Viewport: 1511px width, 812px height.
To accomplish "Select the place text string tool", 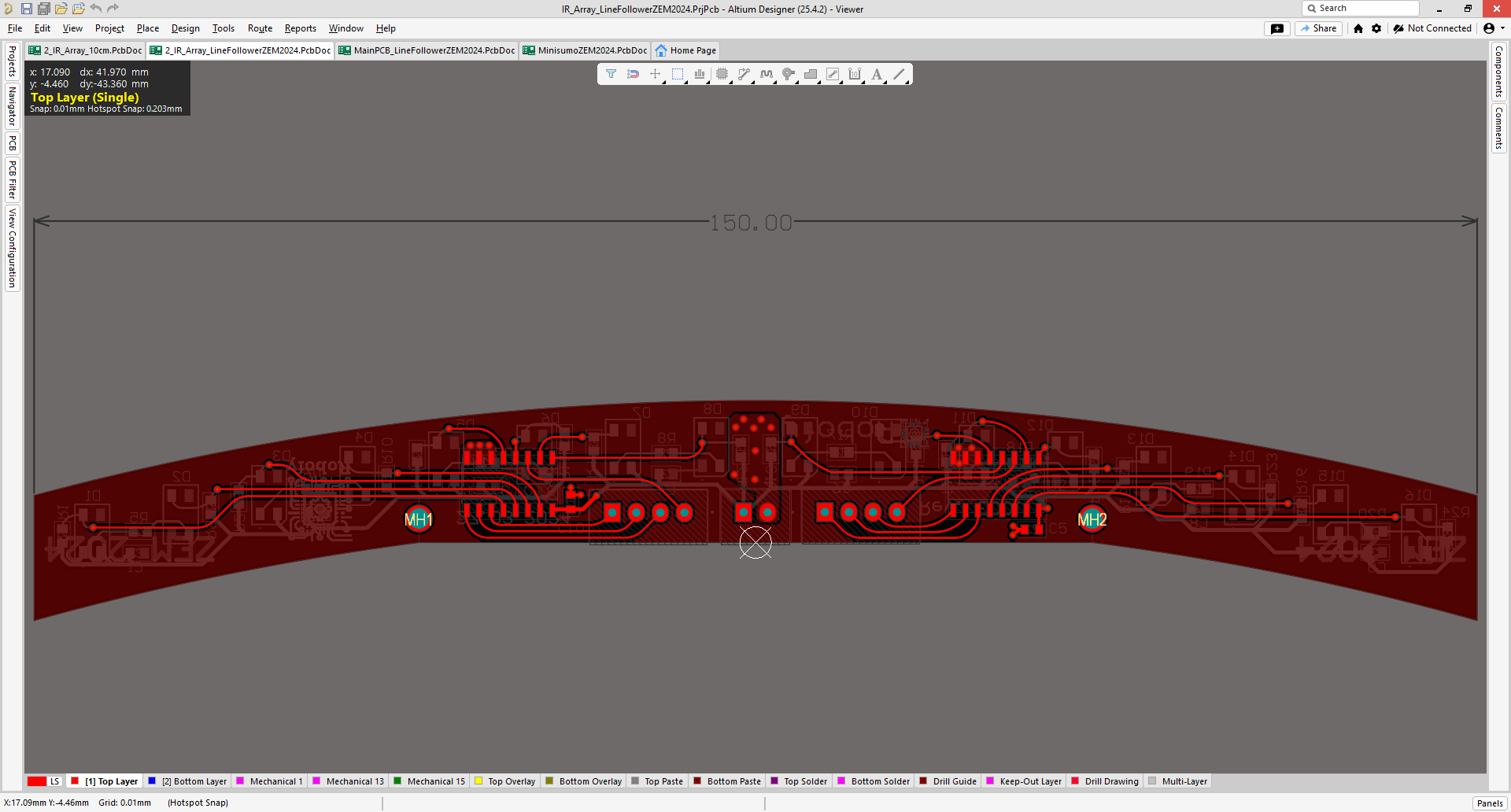I will click(877, 74).
